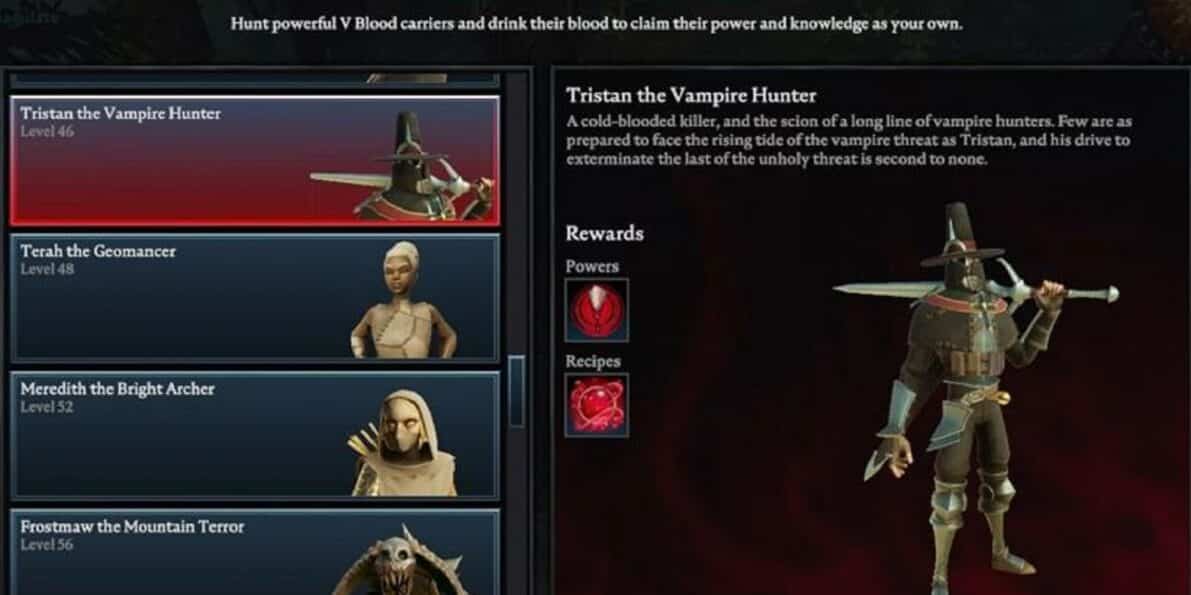Image resolution: width=1191 pixels, height=595 pixels.
Task: Select the Frostmaw the Mountain Terror entry
Action: point(255,552)
